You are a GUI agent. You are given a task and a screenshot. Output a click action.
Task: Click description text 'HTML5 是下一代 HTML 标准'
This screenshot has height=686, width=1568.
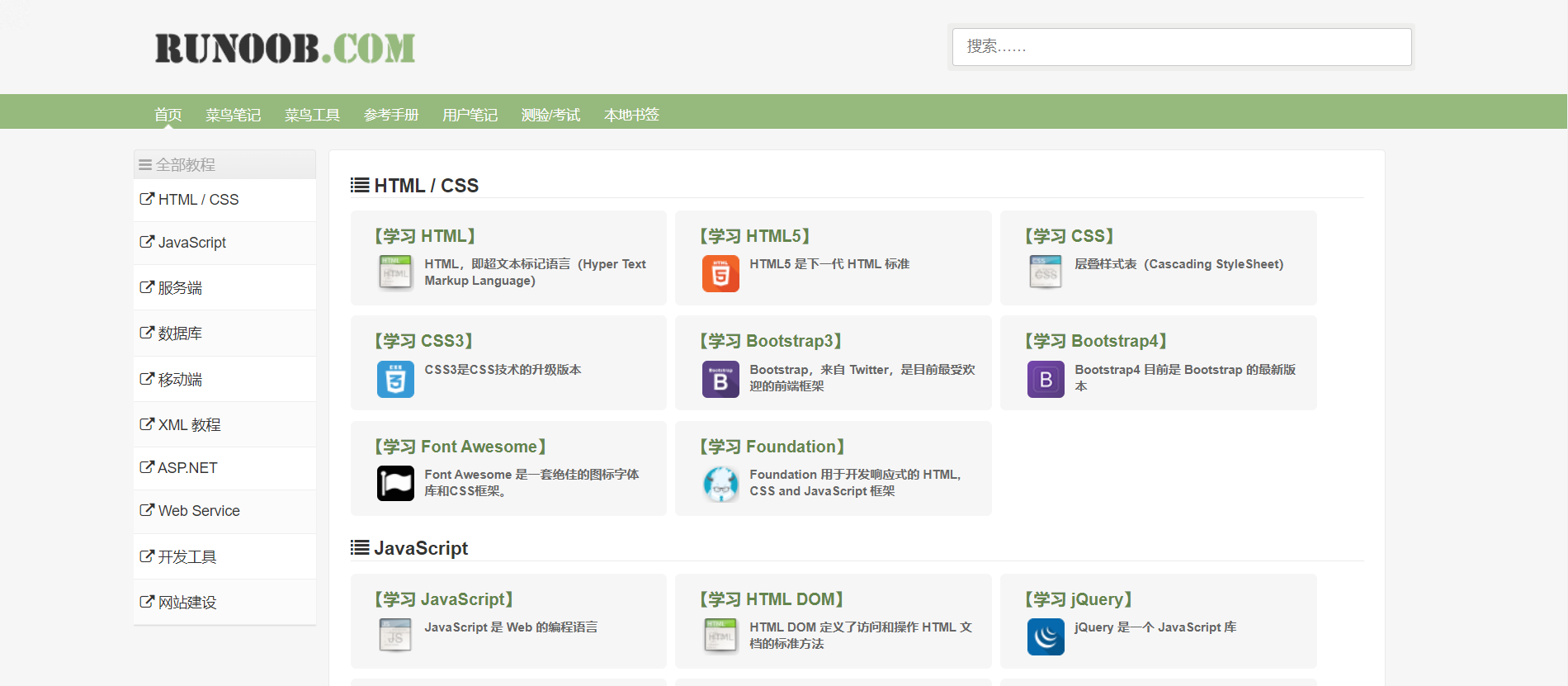pos(829,264)
